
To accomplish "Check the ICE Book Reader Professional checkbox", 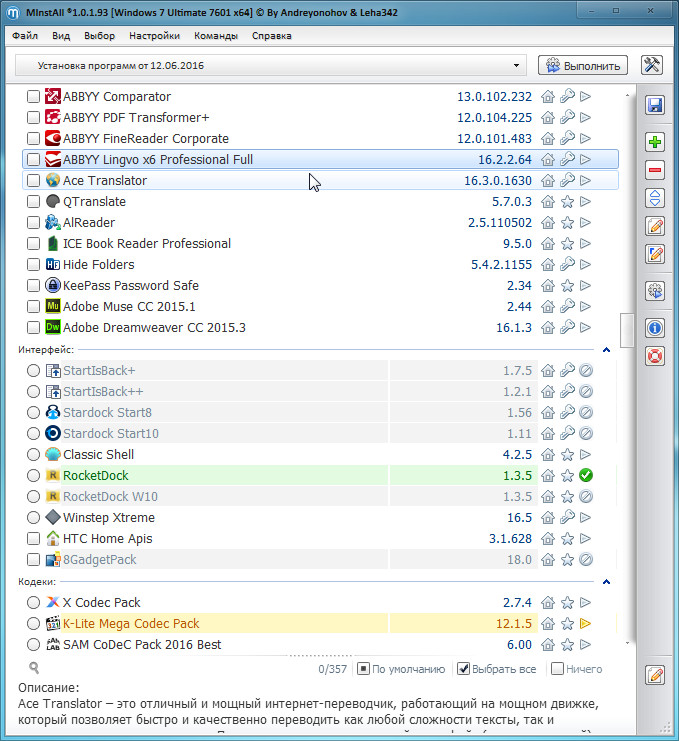I will tap(33, 243).
